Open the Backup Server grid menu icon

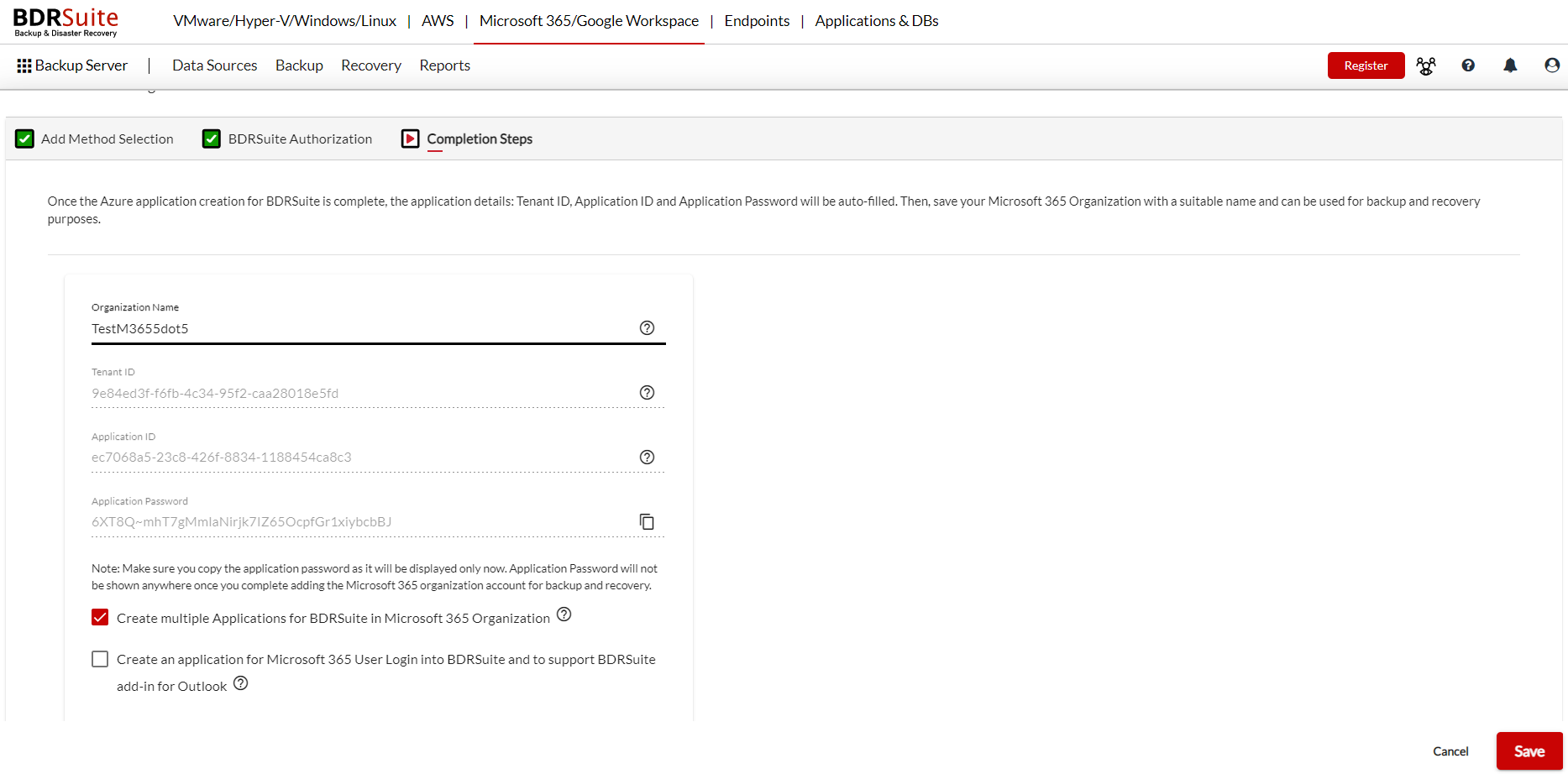coord(24,65)
